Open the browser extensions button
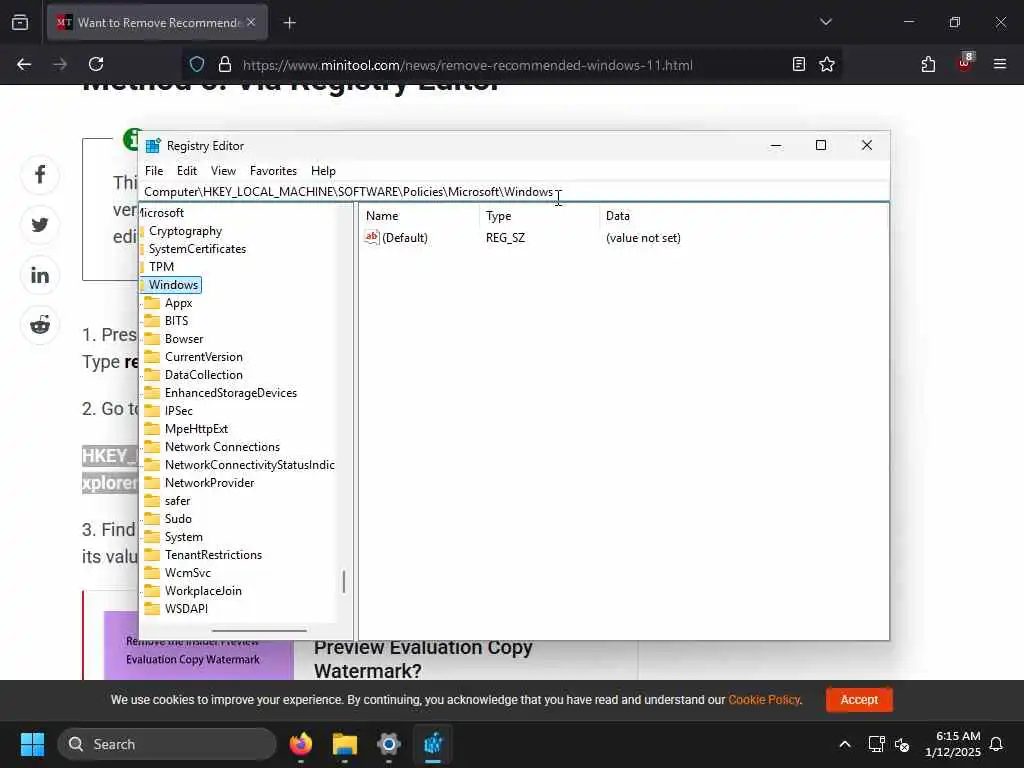1024x768 pixels. tap(928, 64)
